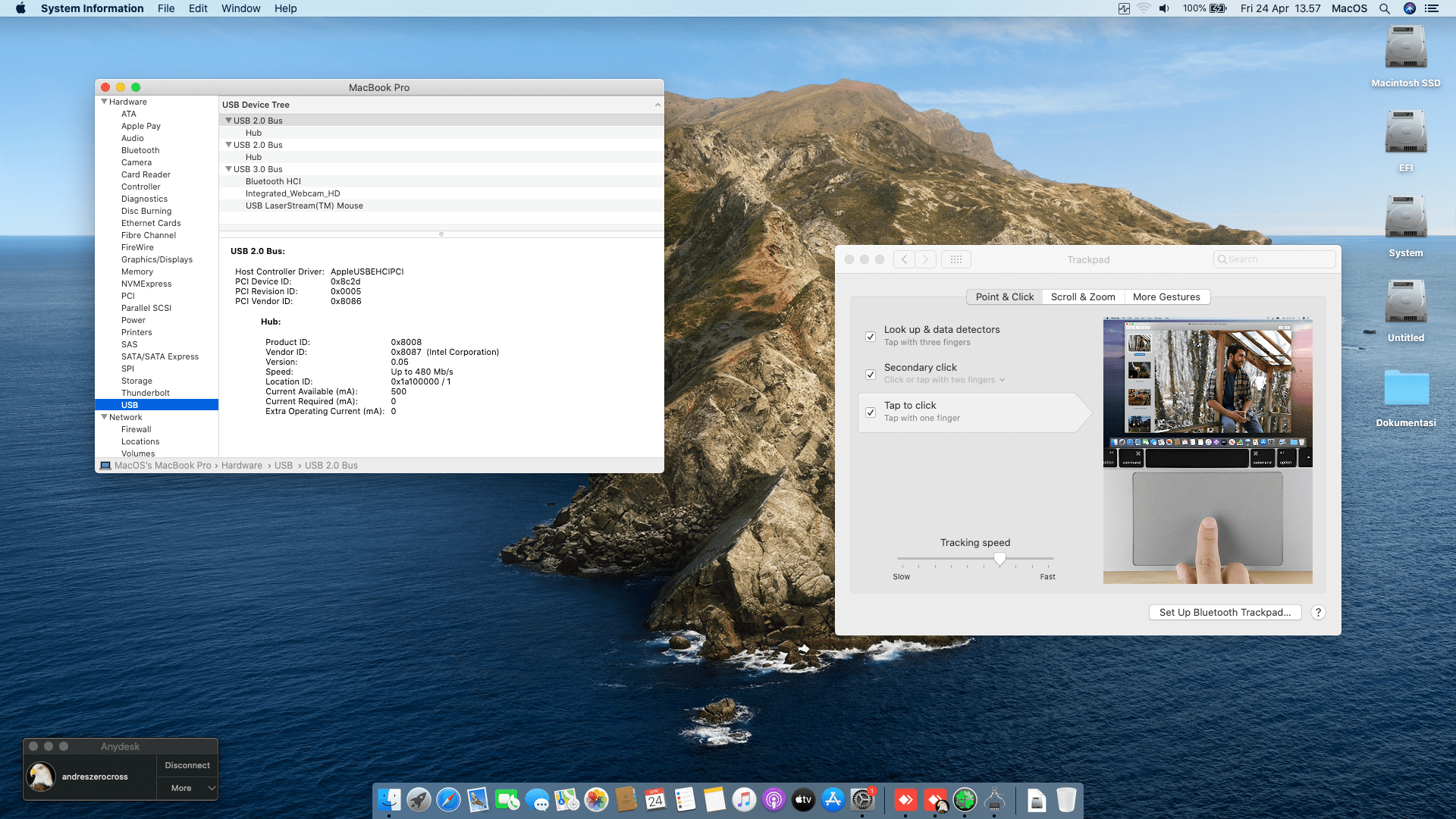1456x819 pixels.
Task: Uncheck Look up & data detectors
Action: pyautogui.click(x=871, y=336)
